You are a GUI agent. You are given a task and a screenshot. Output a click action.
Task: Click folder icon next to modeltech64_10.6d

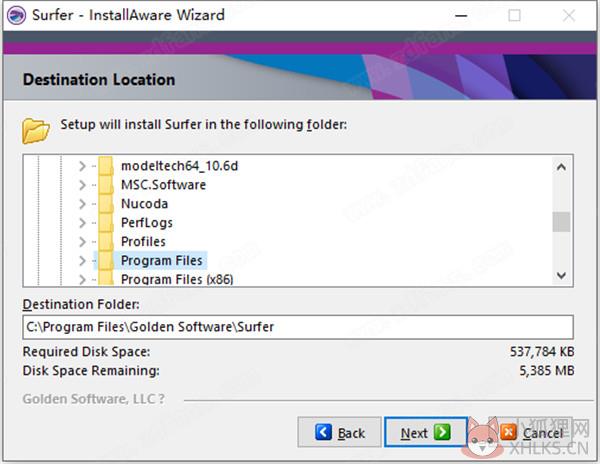[x=105, y=166]
